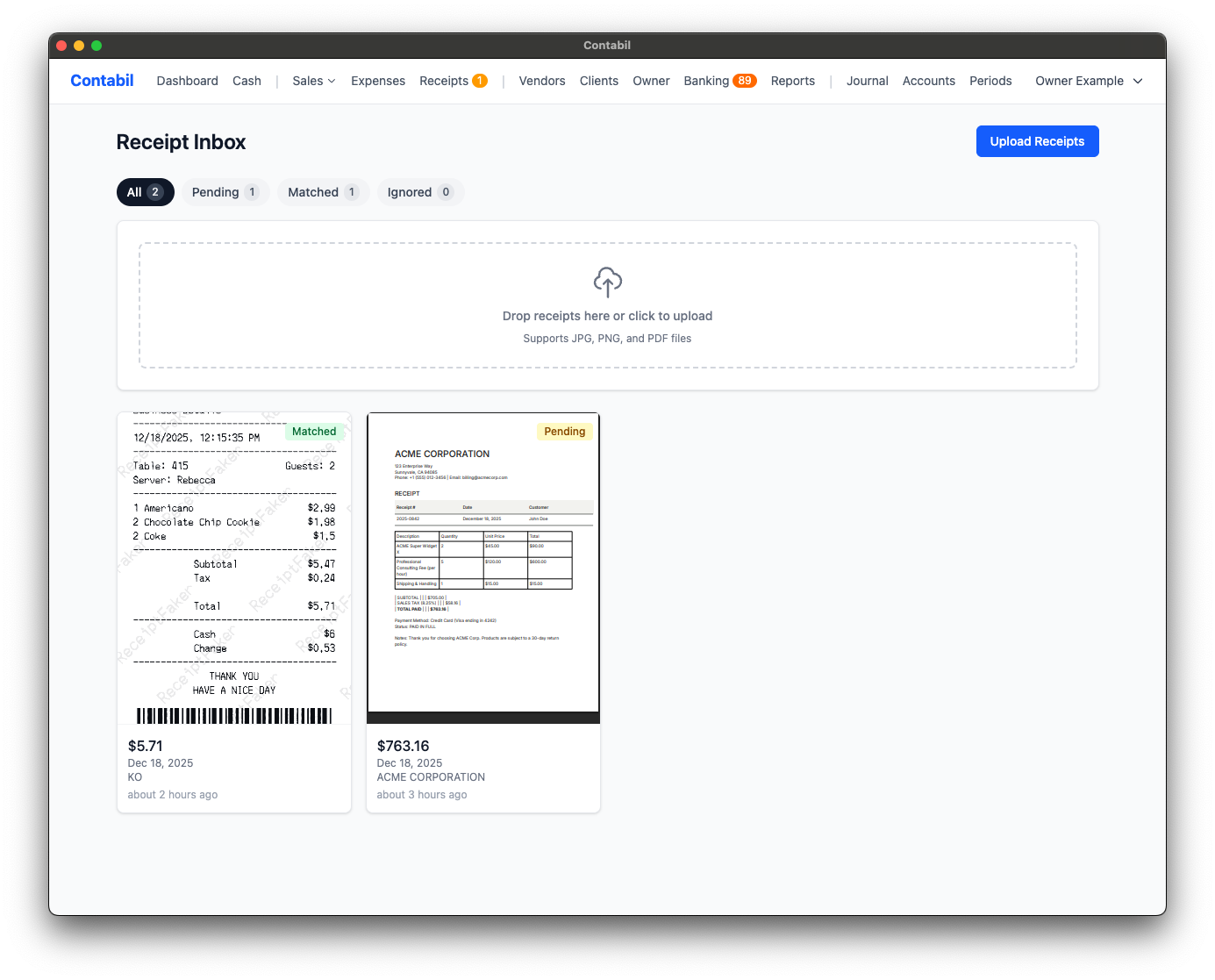Open the ACME CORPORATION receipt thumbnail
Viewport: 1215px width, 980px height.
coord(482,566)
